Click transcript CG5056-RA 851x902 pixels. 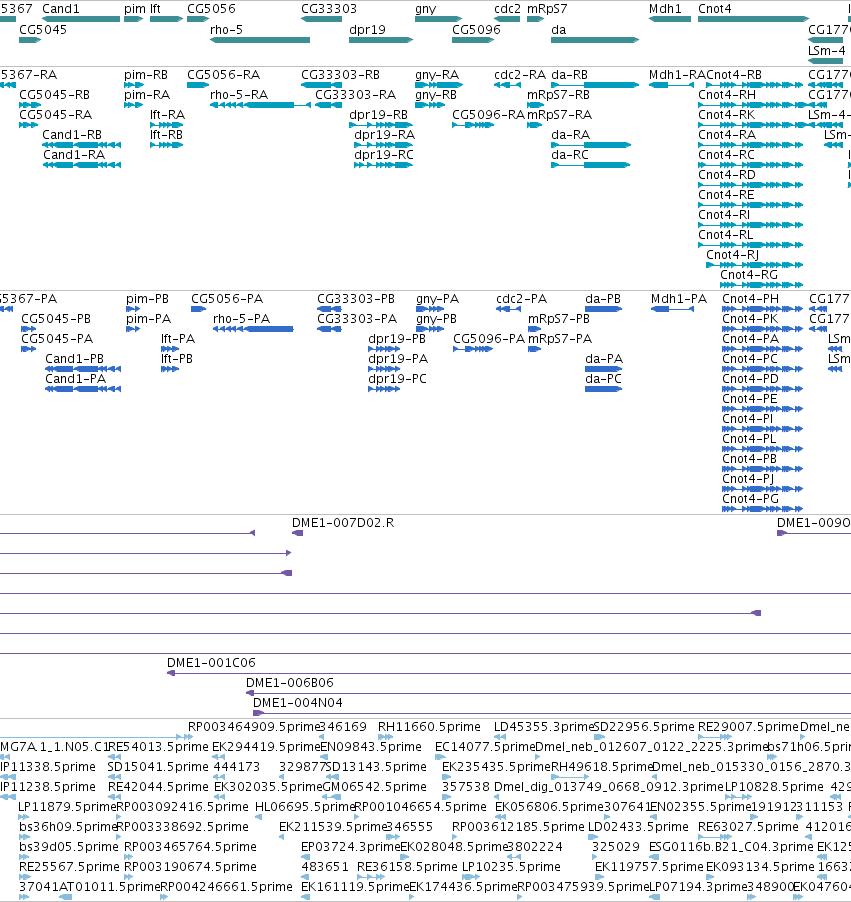(x=223, y=75)
